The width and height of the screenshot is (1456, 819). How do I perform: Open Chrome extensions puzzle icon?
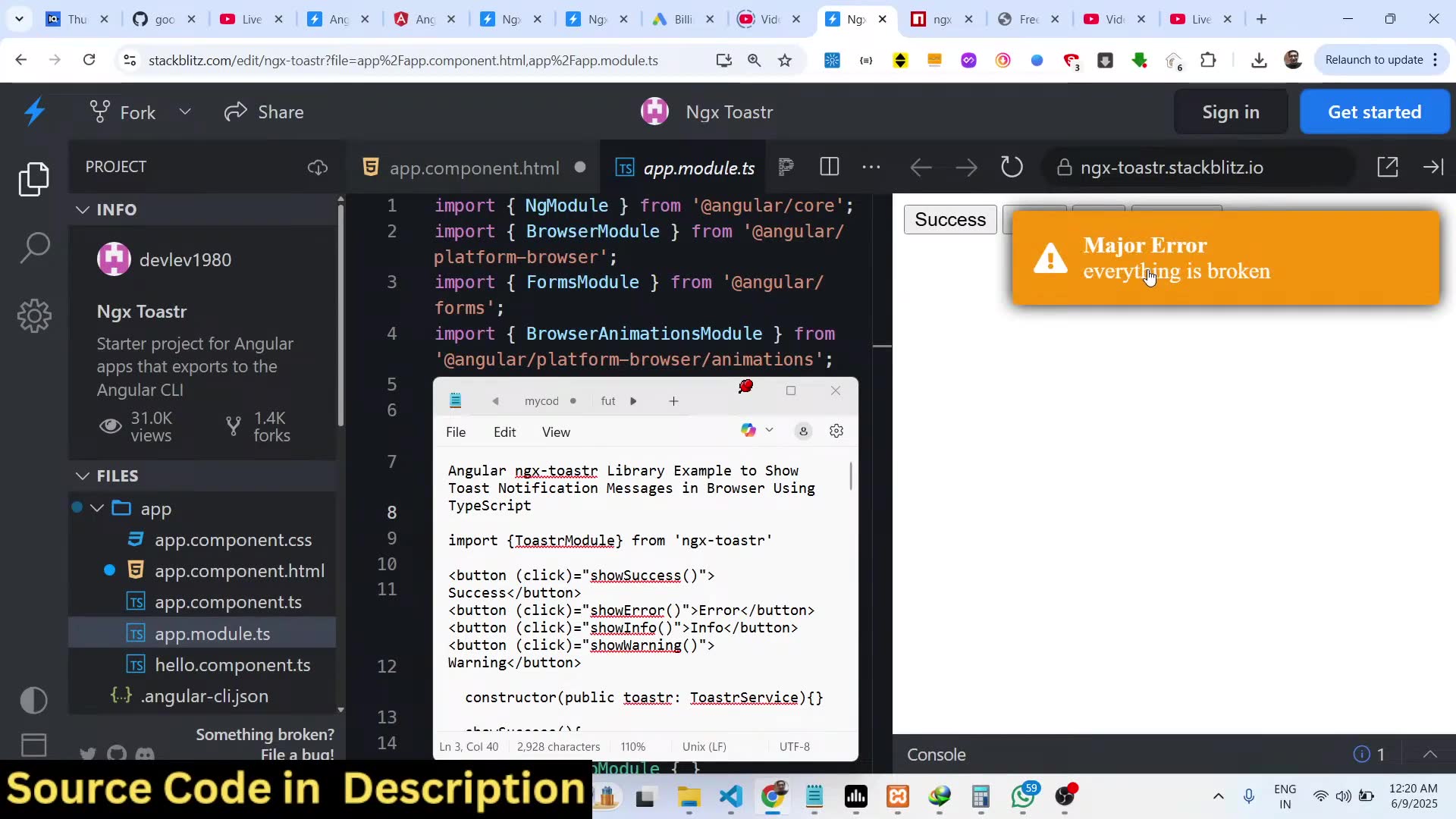[x=1208, y=60]
